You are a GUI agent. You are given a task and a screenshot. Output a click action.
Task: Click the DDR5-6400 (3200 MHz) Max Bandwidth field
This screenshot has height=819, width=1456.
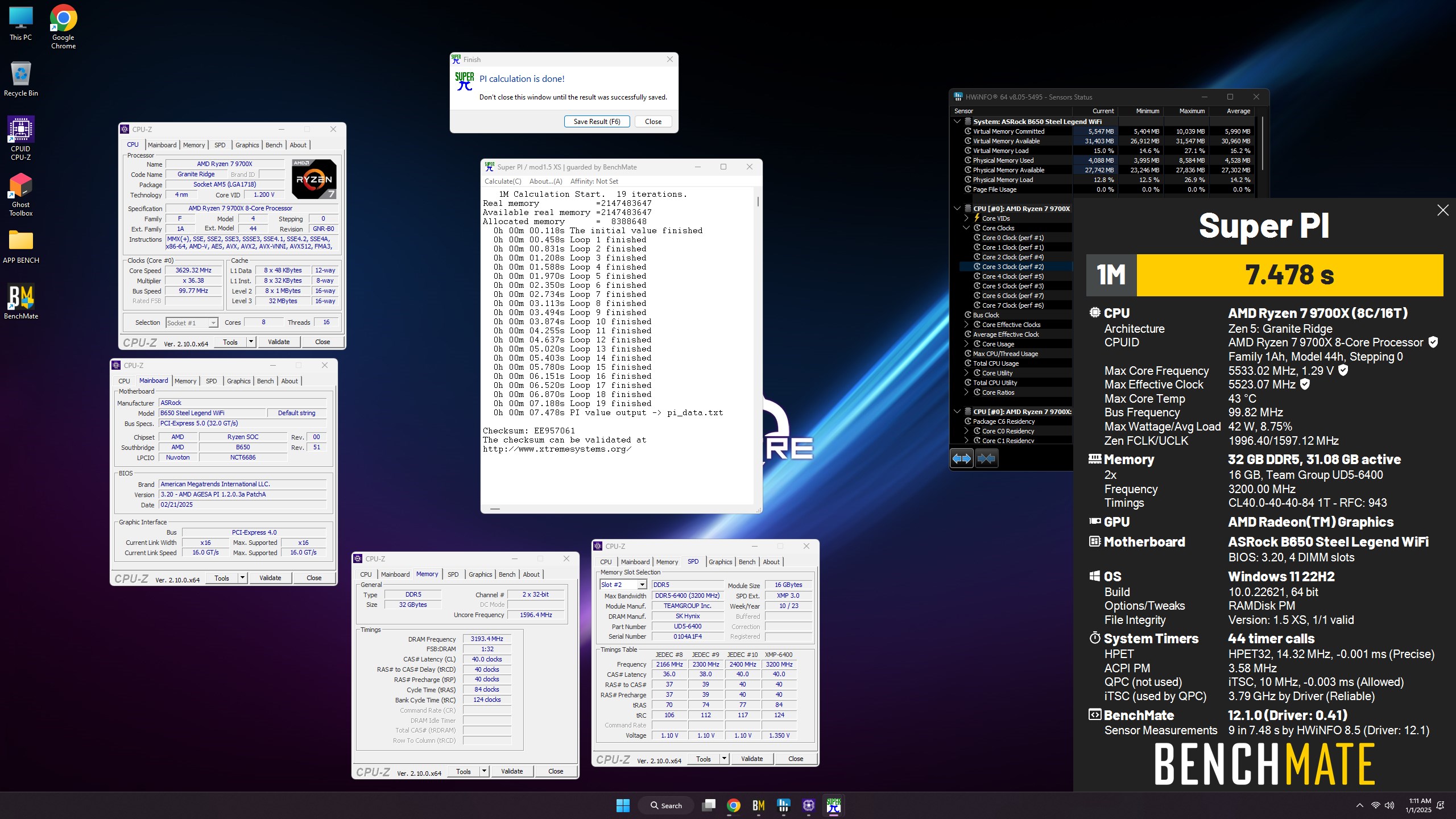click(x=687, y=595)
